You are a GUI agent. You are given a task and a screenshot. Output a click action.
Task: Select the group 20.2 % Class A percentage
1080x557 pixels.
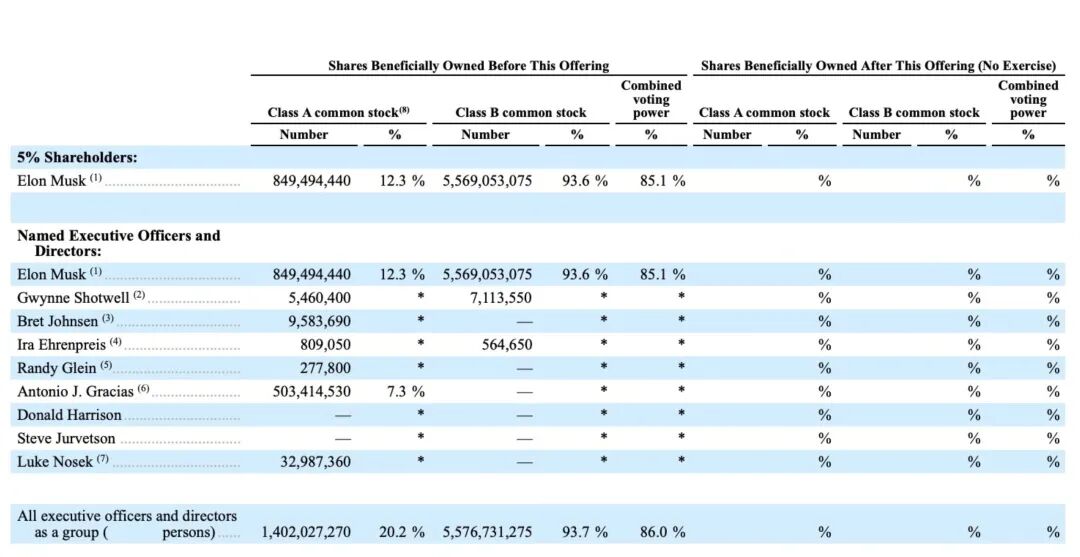tap(402, 532)
